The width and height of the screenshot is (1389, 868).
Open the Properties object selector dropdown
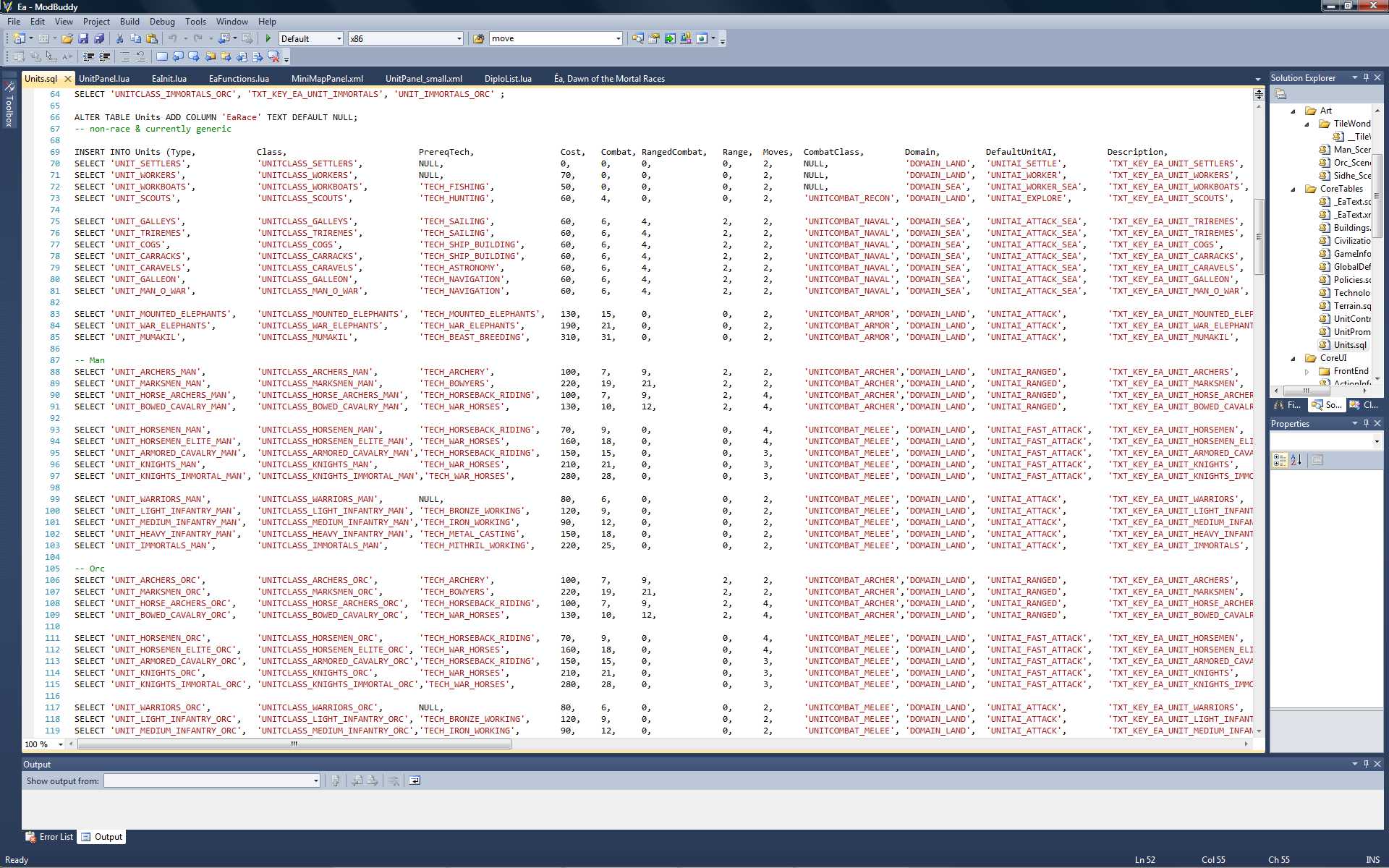1376,441
